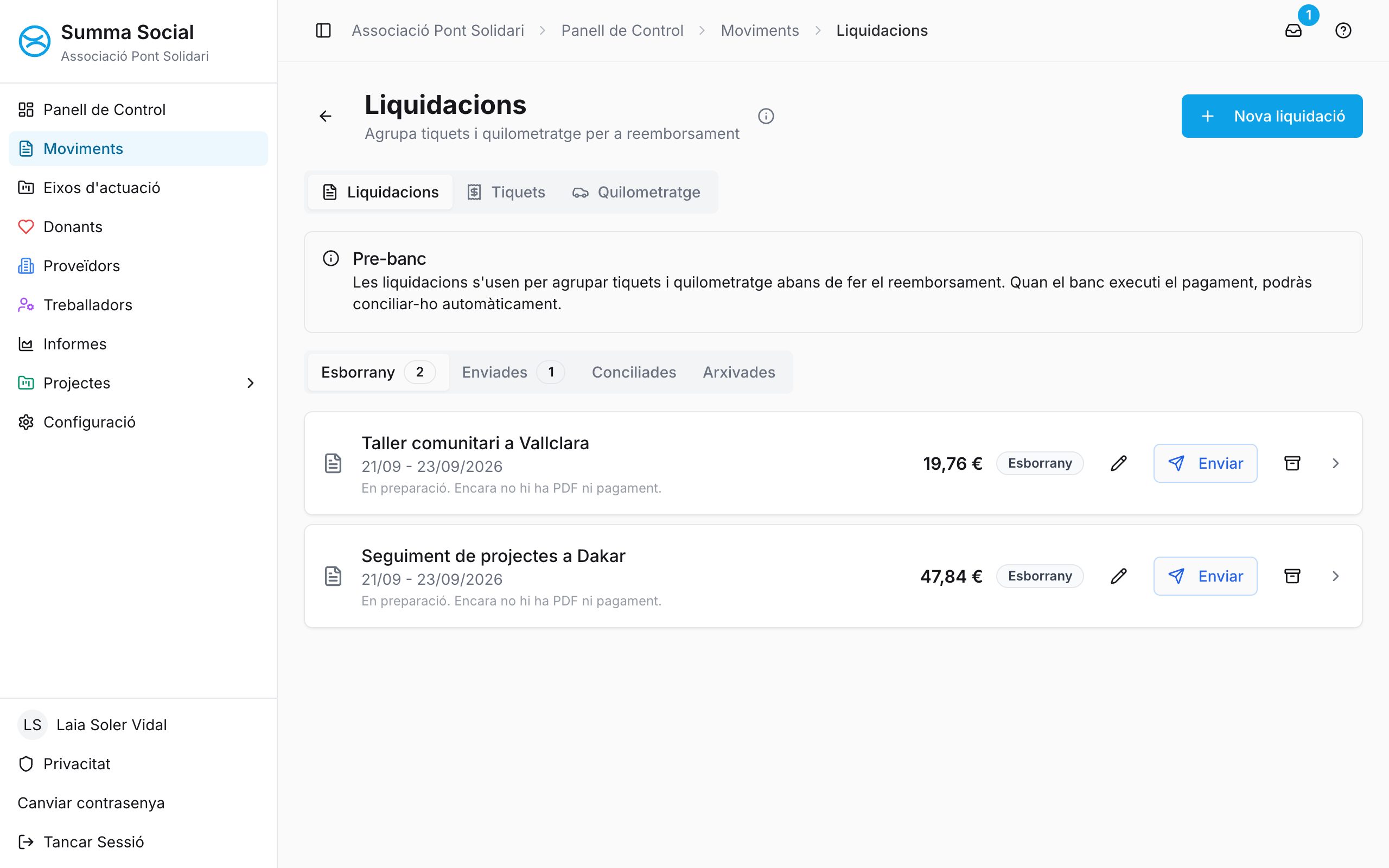
Task: Send the Taller comunitari a Vallclara liquidation
Action: 1205,463
